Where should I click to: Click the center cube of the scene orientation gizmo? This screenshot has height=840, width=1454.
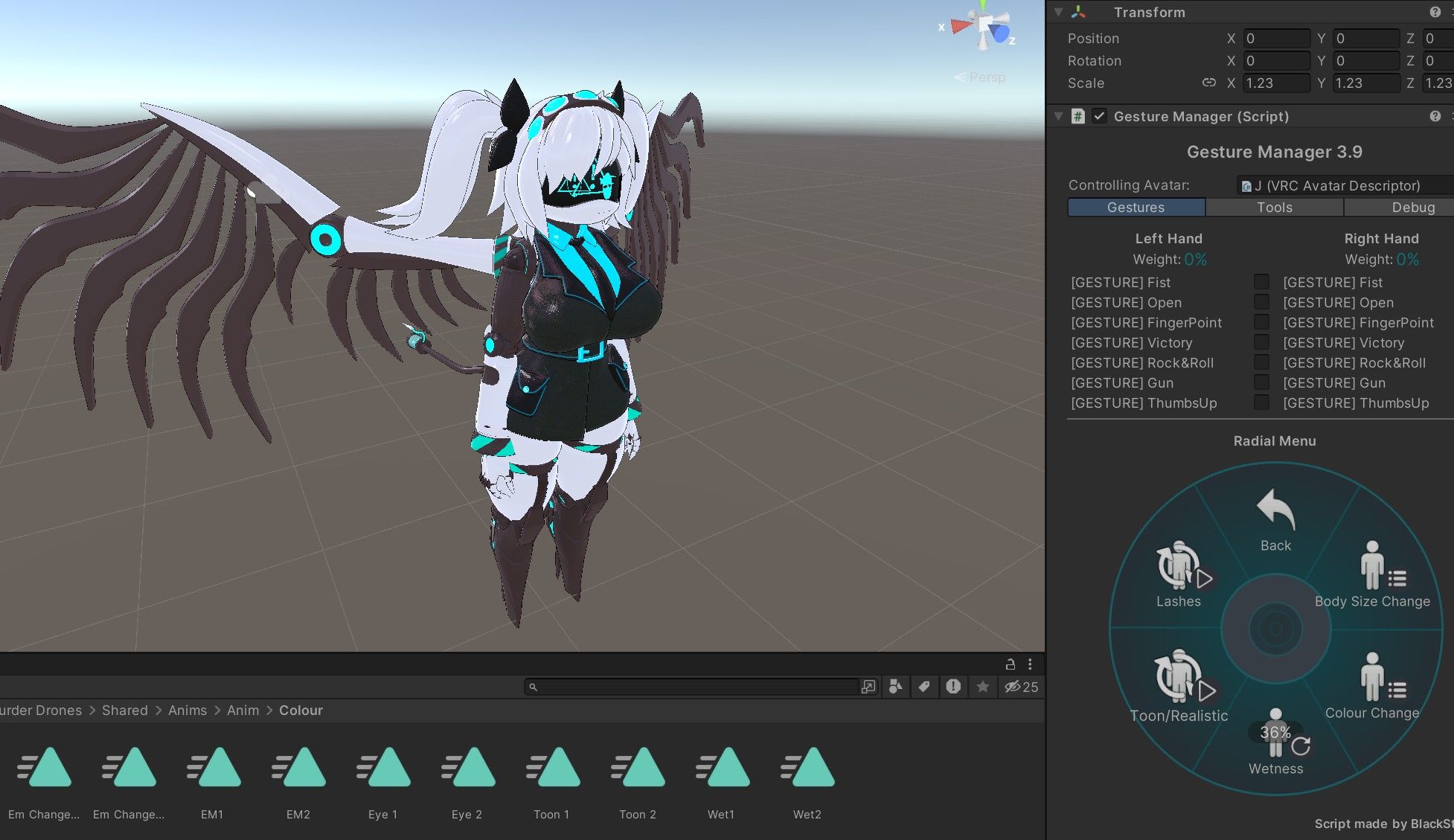point(983,25)
